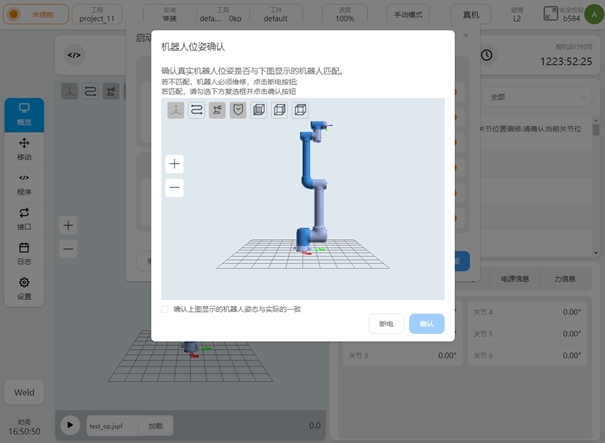Image resolution: width=605 pixels, height=443 pixels.
Task: Open the 设置 settings sidebar item
Action: coord(24,288)
